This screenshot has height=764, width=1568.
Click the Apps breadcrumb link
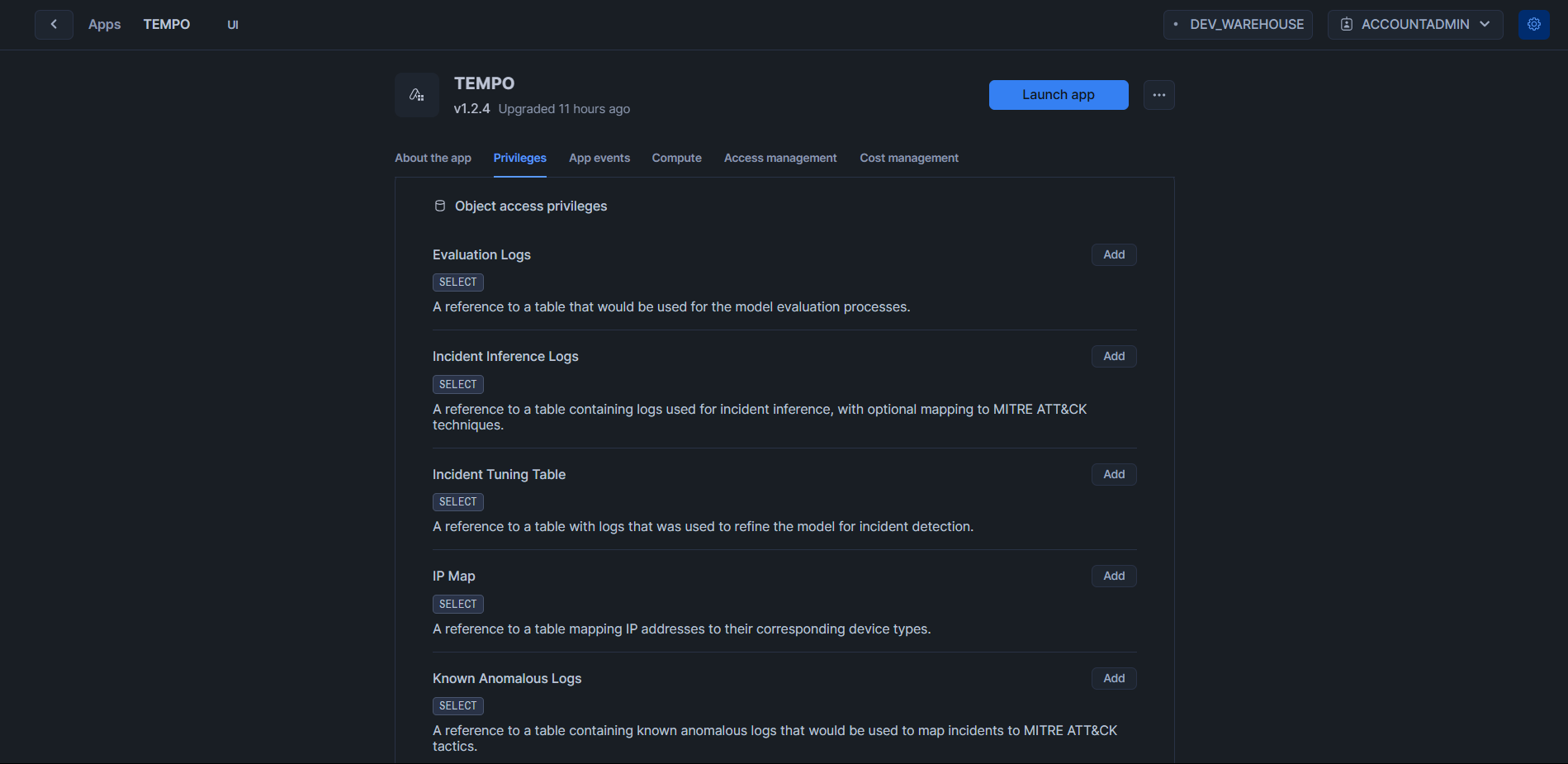(x=105, y=25)
